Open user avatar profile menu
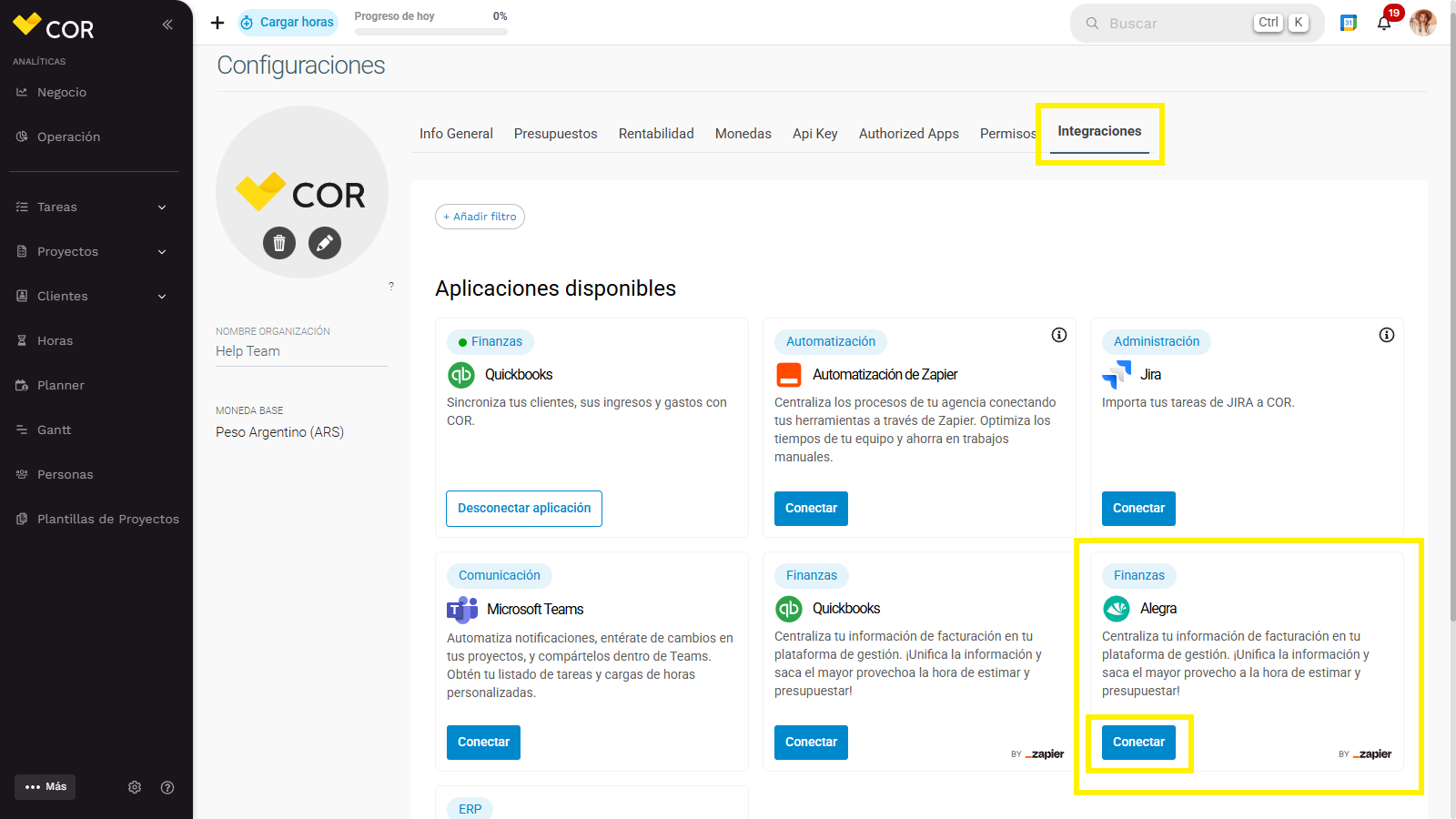Screen dimensions: 1456x819 (x=1423, y=23)
